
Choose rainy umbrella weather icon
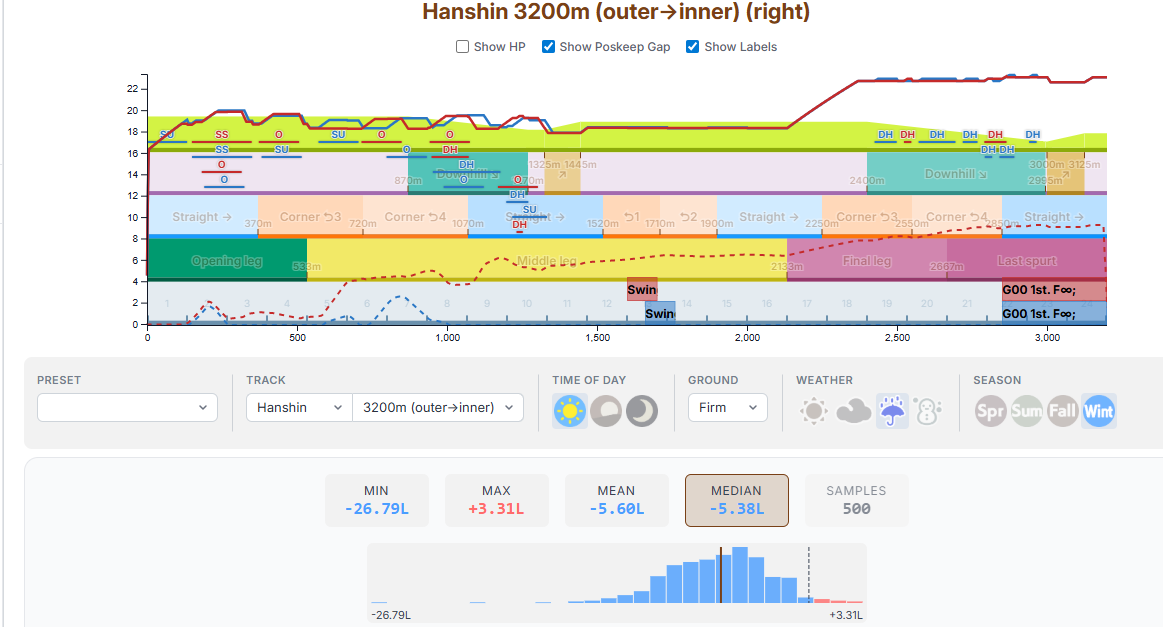(892, 410)
